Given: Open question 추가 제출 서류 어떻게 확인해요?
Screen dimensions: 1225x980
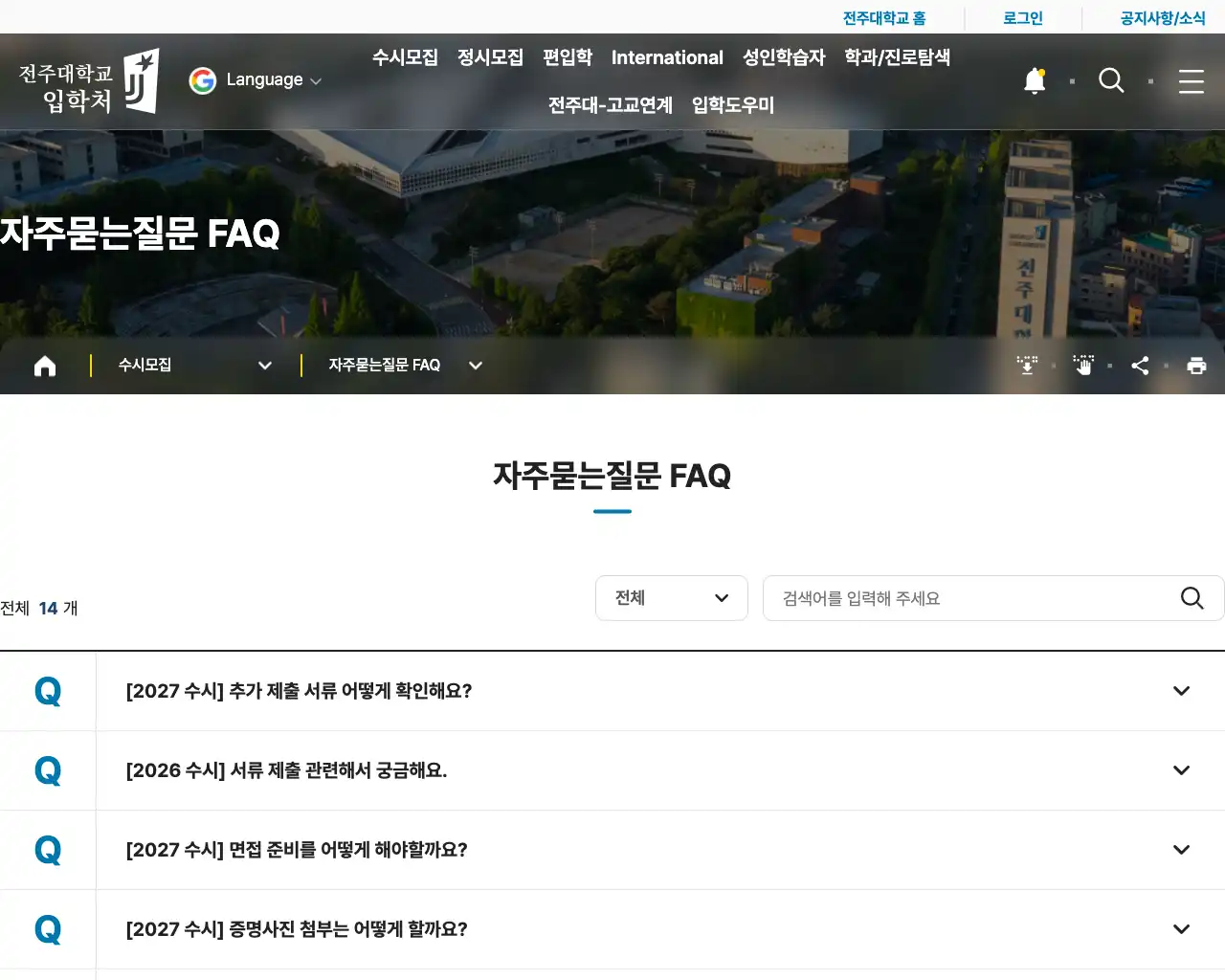Looking at the screenshot, I should coord(299,691).
